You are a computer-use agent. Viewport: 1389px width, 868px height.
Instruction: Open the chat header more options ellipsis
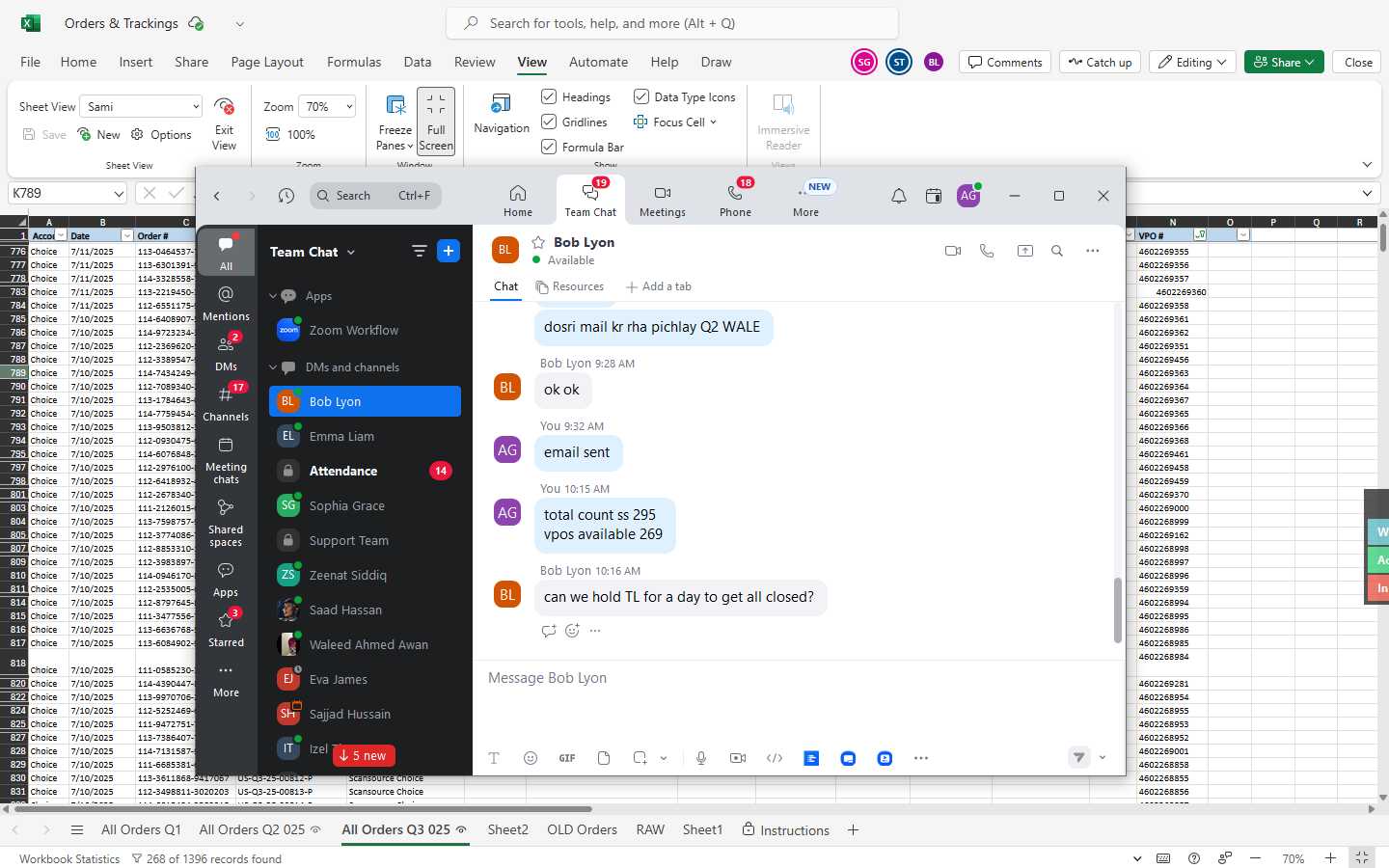point(1092,251)
